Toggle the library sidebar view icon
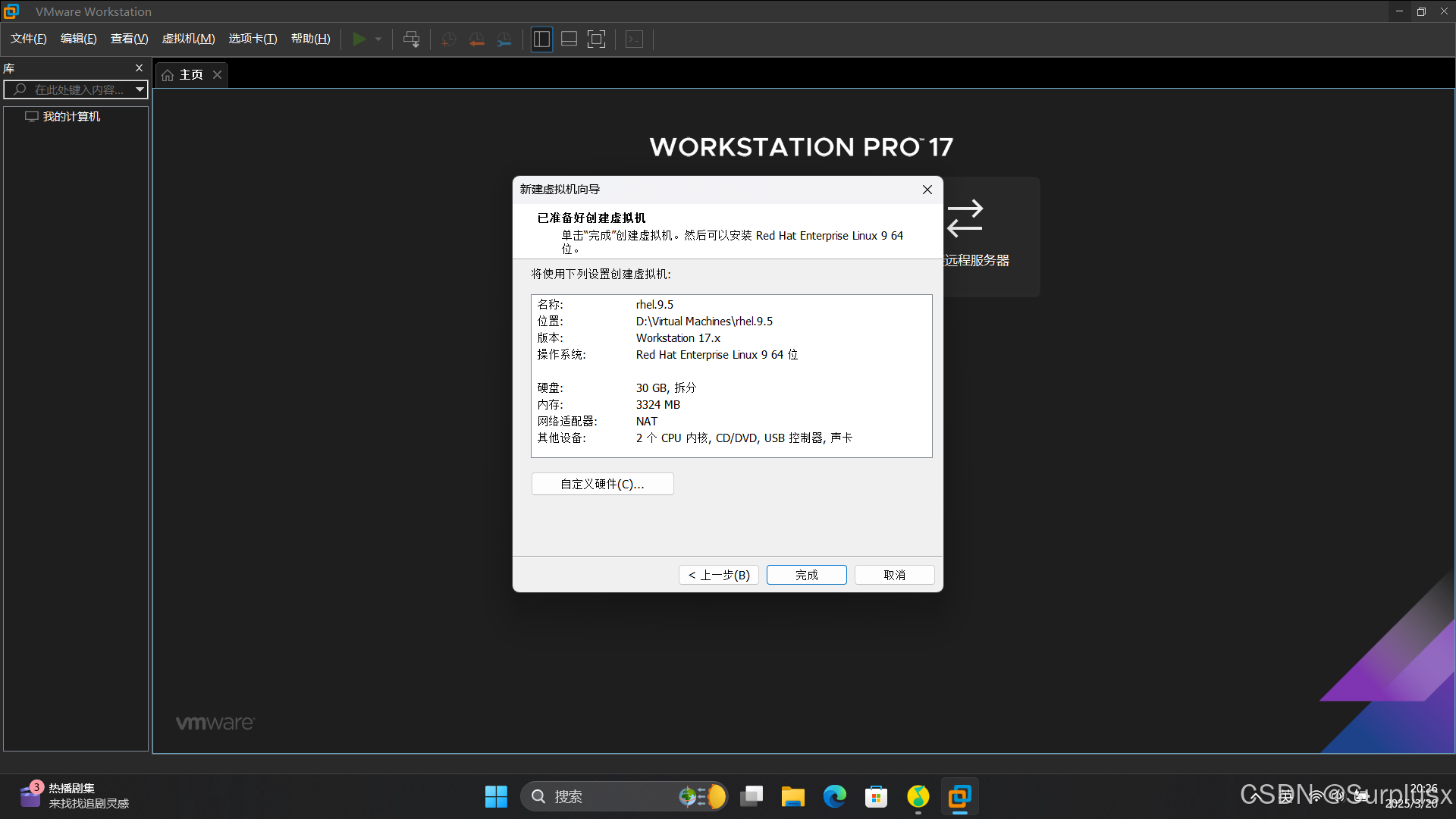Viewport: 1456px width, 819px height. point(541,39)
